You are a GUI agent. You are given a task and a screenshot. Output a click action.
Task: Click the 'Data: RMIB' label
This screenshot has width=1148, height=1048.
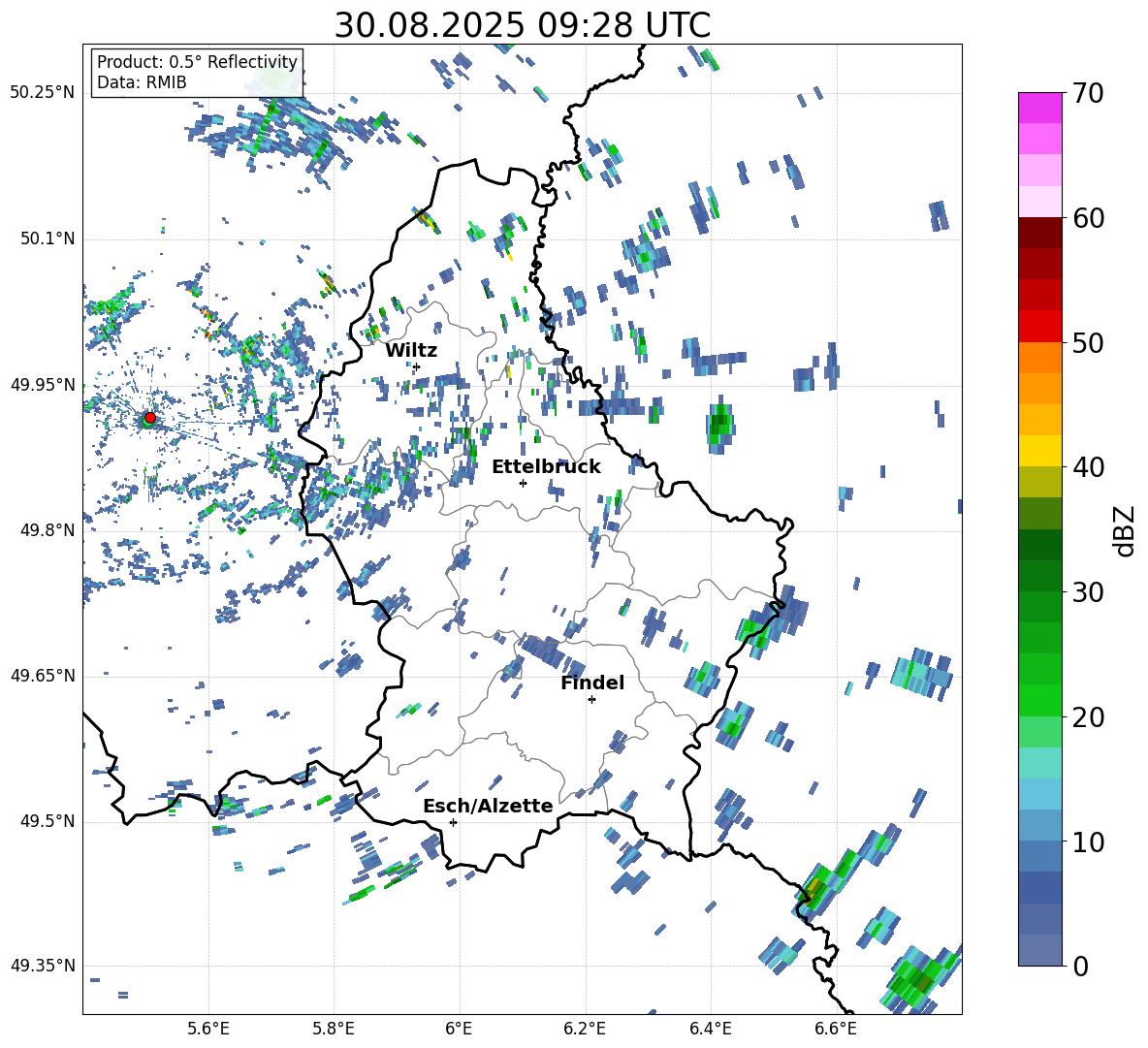click(142, 82)
